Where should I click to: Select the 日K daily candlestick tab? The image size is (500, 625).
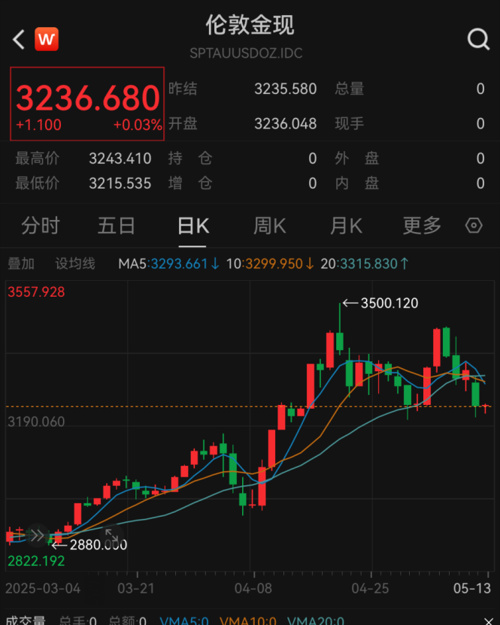tap(193, 226)
